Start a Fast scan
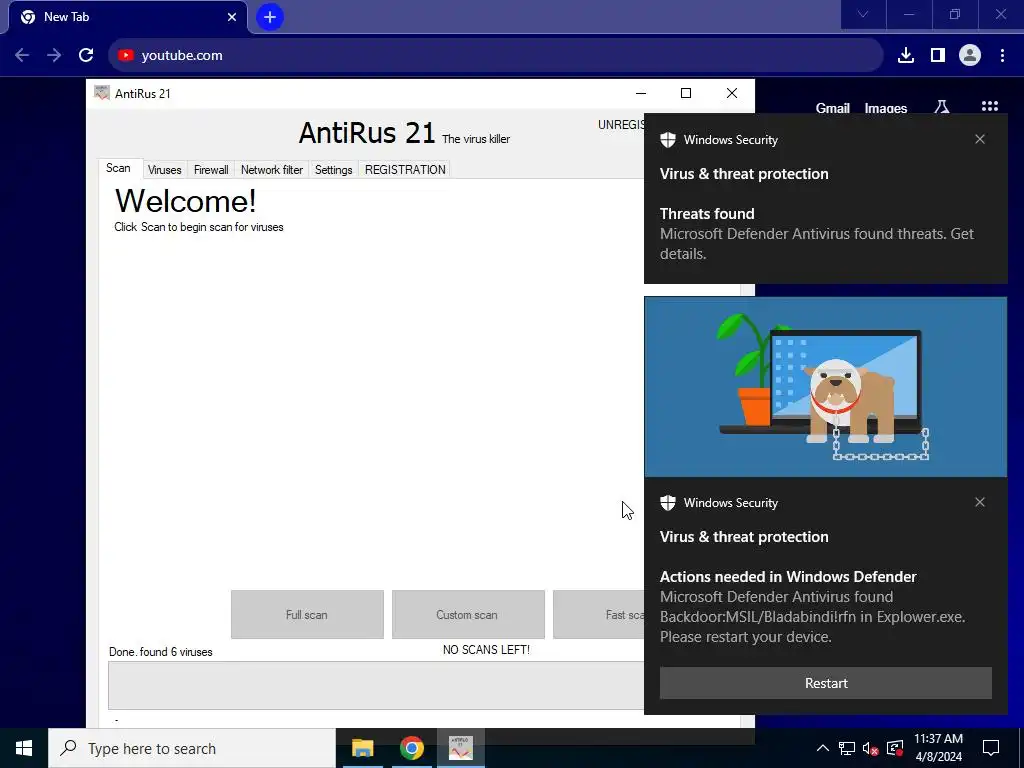 (598, 615)
